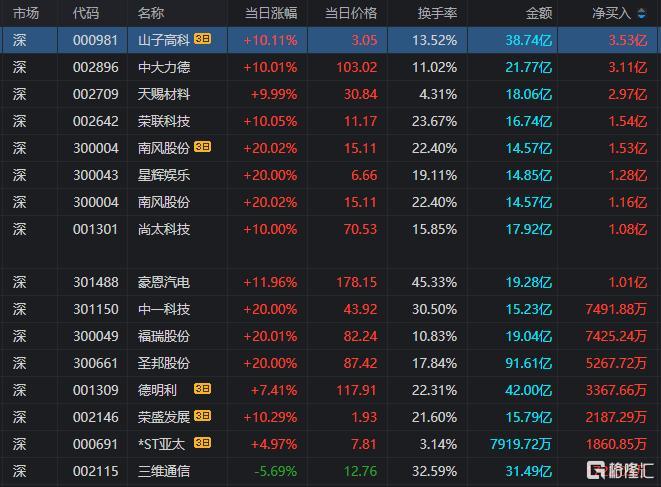Sort by the 当日涨幅 column header
The height and width of the screenshot is (487, 661).
[x=271, y=13]
